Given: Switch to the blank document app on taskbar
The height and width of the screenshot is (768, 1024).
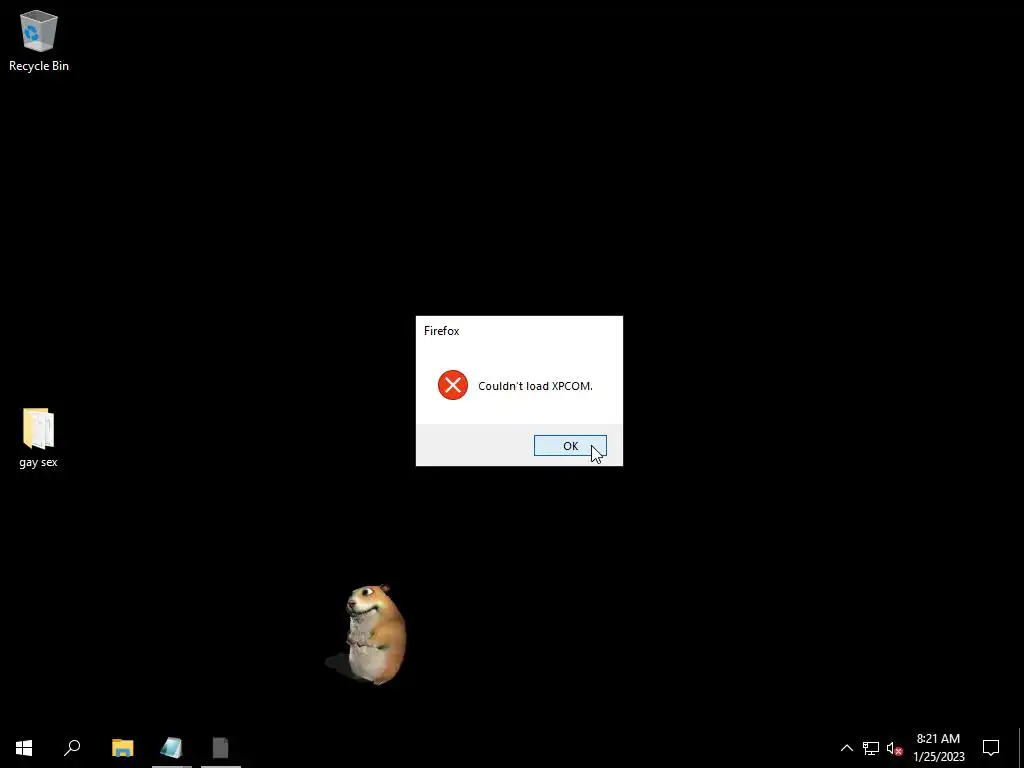Looking at the screenshot, I should point(221,748).
